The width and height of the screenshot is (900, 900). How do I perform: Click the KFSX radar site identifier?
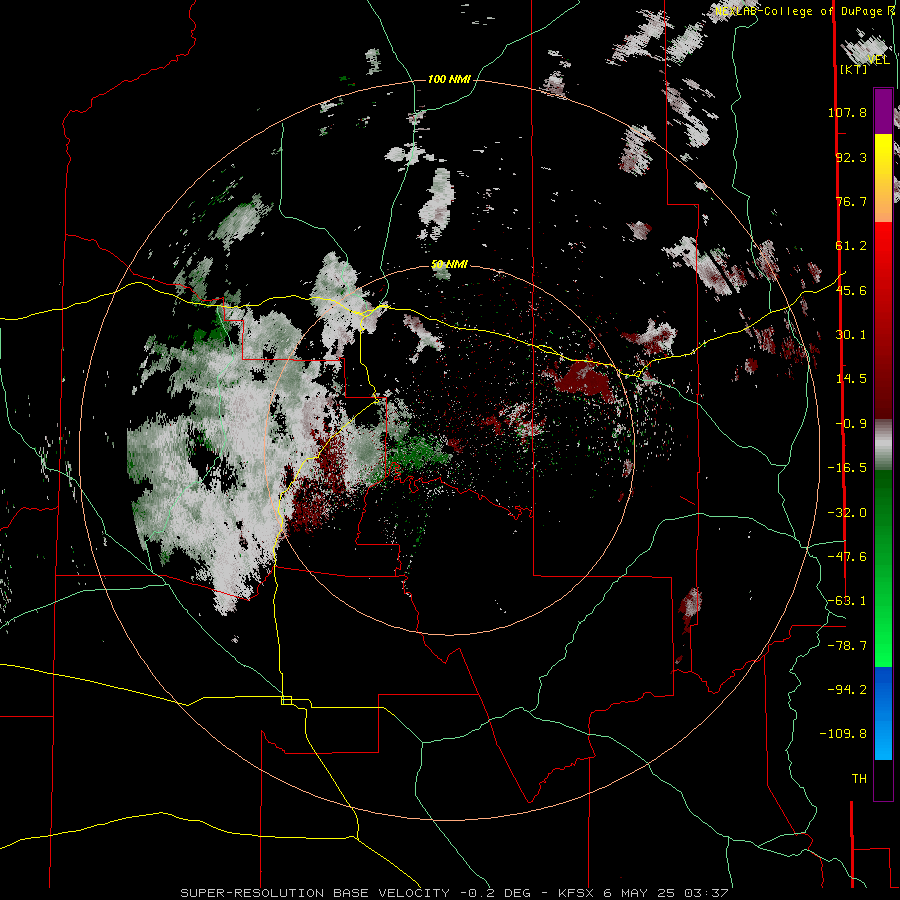pos(576,893)
